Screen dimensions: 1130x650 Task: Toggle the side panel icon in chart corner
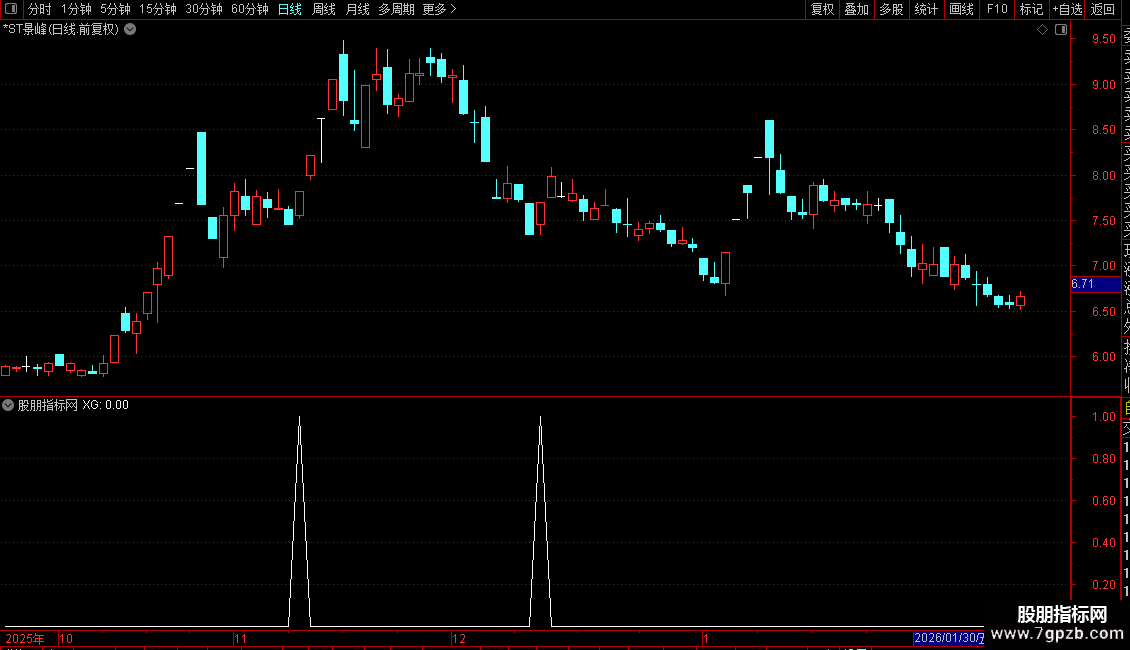(x=1061, y=30)
